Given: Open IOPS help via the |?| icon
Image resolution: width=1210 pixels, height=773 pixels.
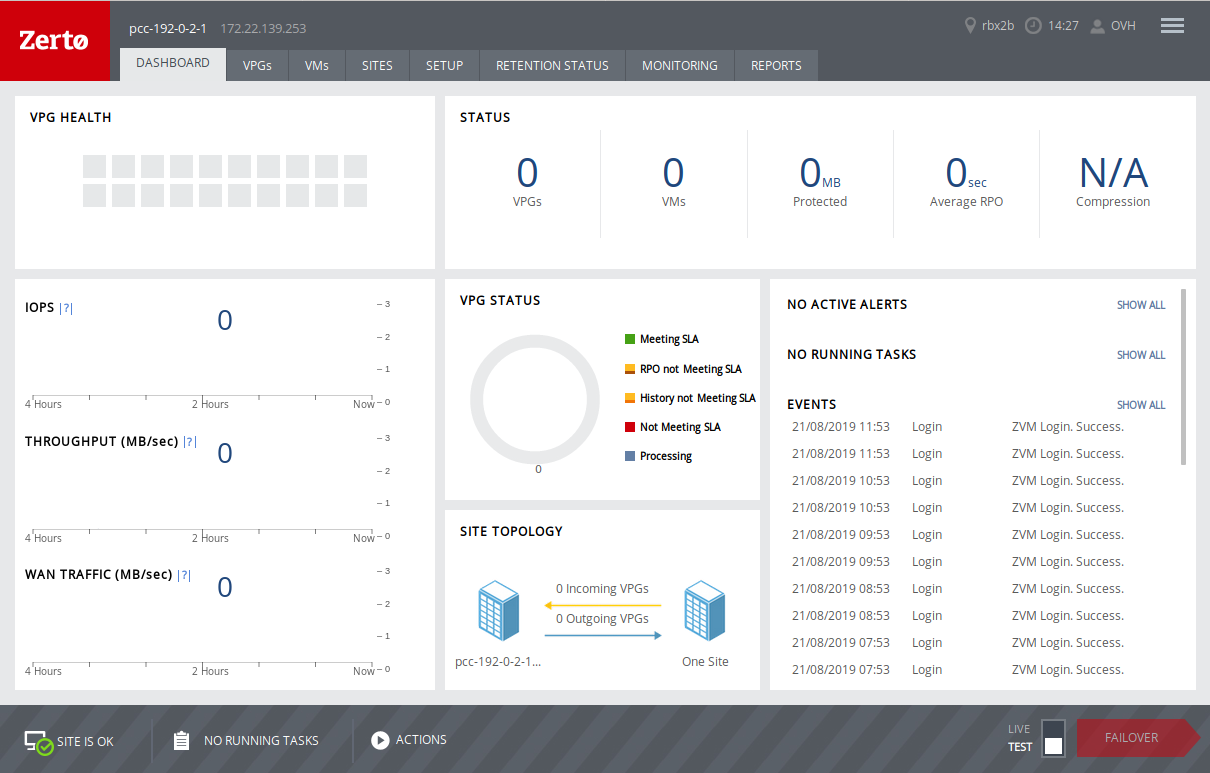Looking at the screenshot, I should click(66, 307).
